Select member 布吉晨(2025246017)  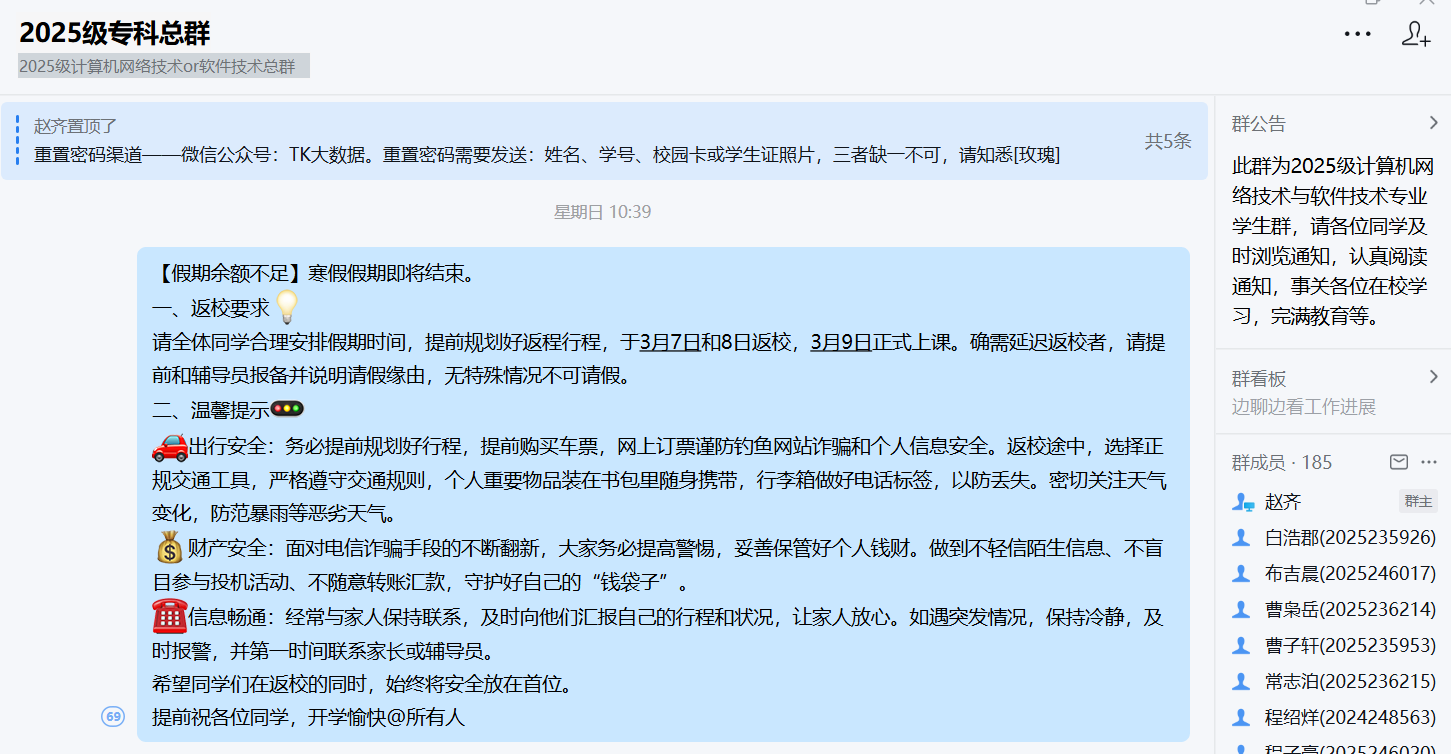[x=1350, y=574]
